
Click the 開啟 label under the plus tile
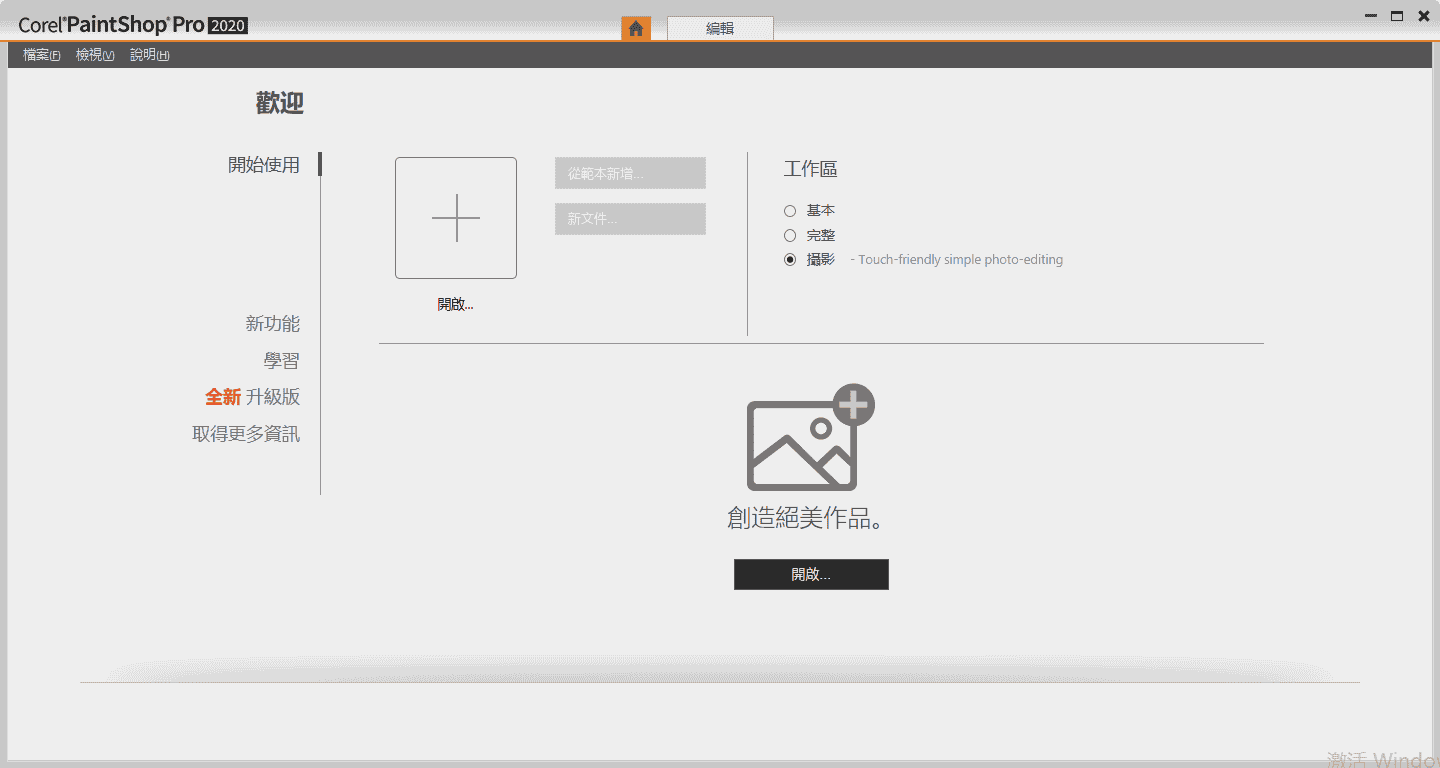pos(455,305)
